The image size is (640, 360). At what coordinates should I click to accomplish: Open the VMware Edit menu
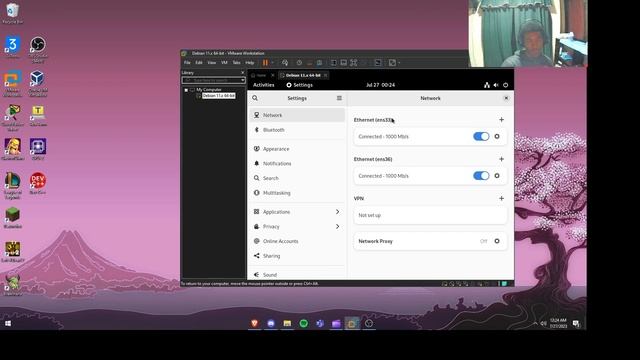(199, 63)
